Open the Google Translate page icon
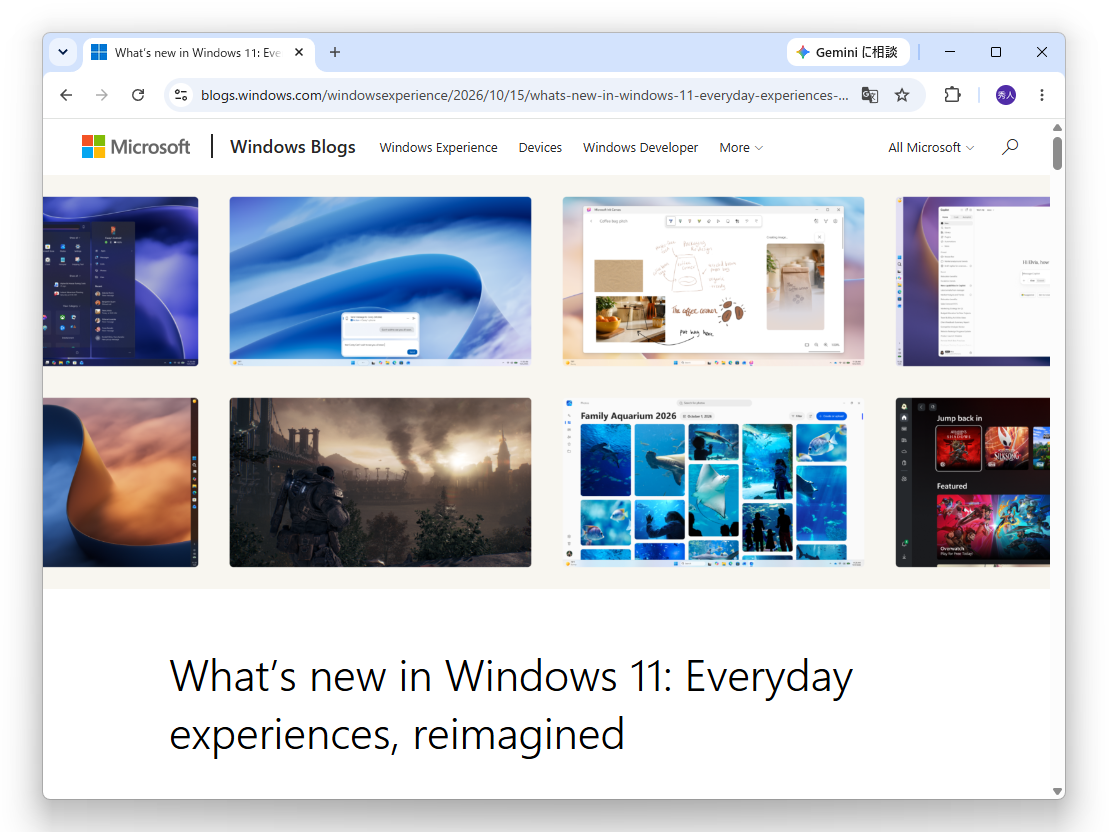 (870, 95)
